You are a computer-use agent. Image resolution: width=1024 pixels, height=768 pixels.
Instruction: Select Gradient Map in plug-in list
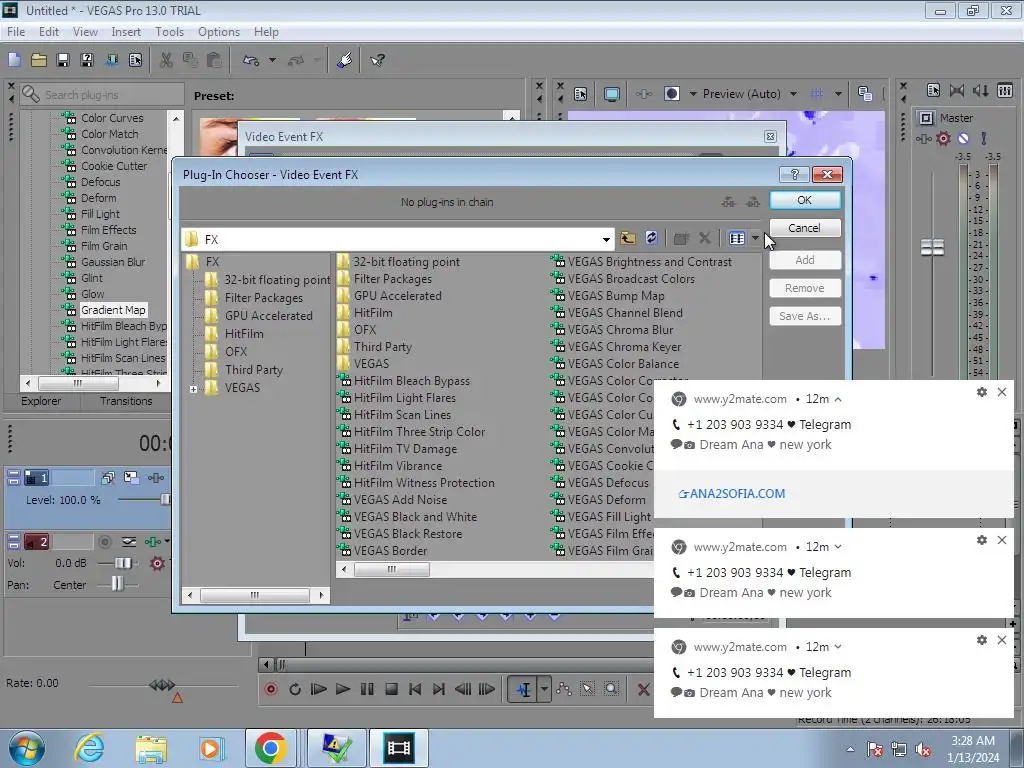(113, 310)
